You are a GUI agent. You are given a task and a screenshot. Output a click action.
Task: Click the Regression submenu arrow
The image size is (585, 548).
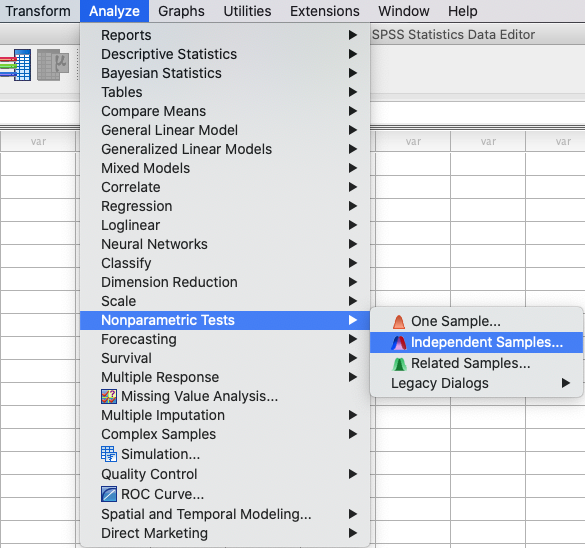[353, 206]
